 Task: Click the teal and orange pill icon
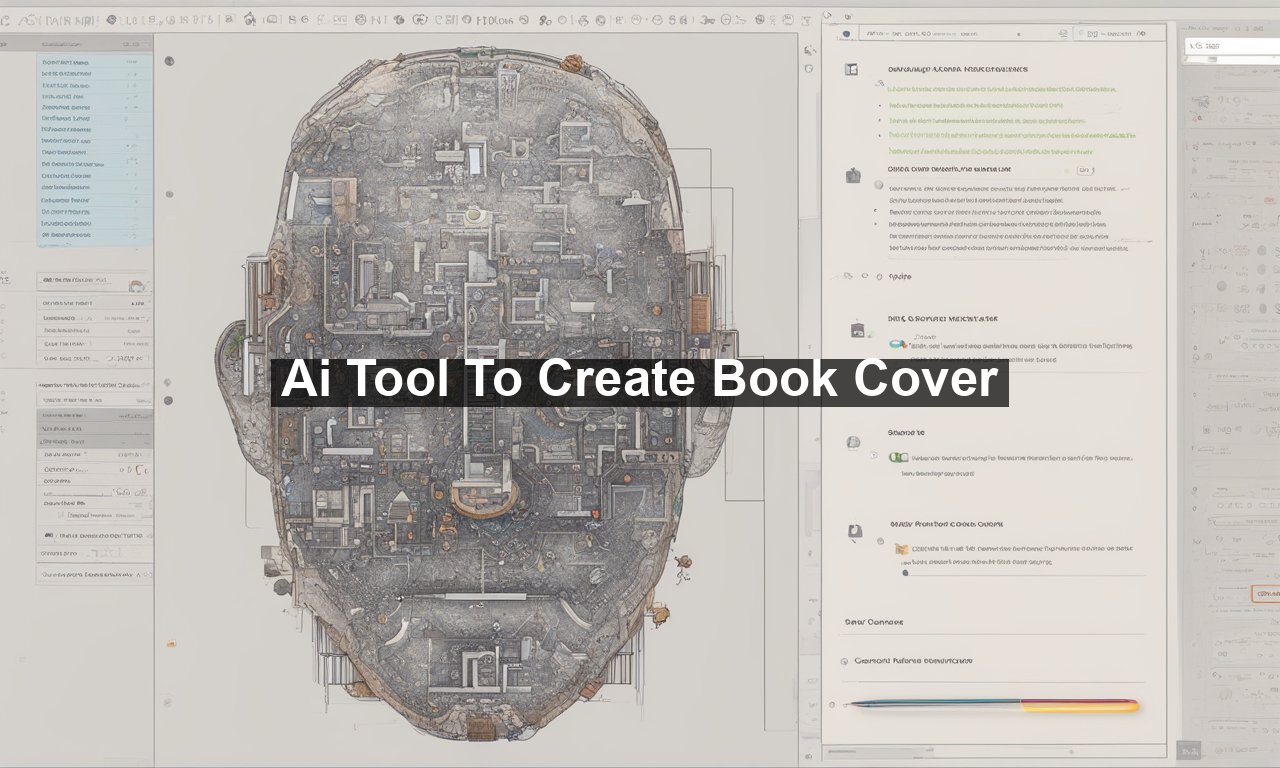point(898,344)
